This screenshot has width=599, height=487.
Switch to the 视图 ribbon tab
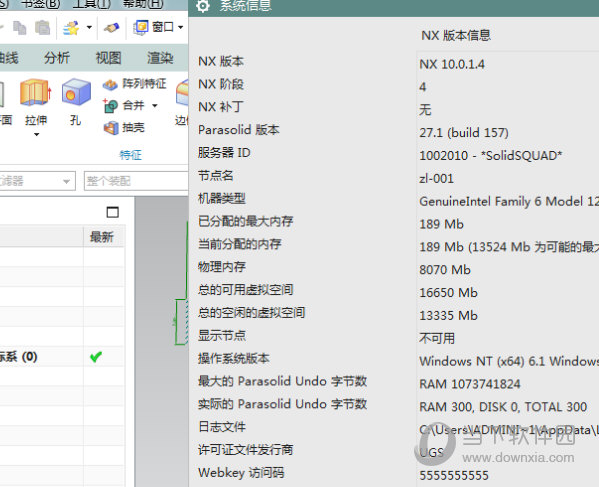pyautogui.click(x=108, y=58)
